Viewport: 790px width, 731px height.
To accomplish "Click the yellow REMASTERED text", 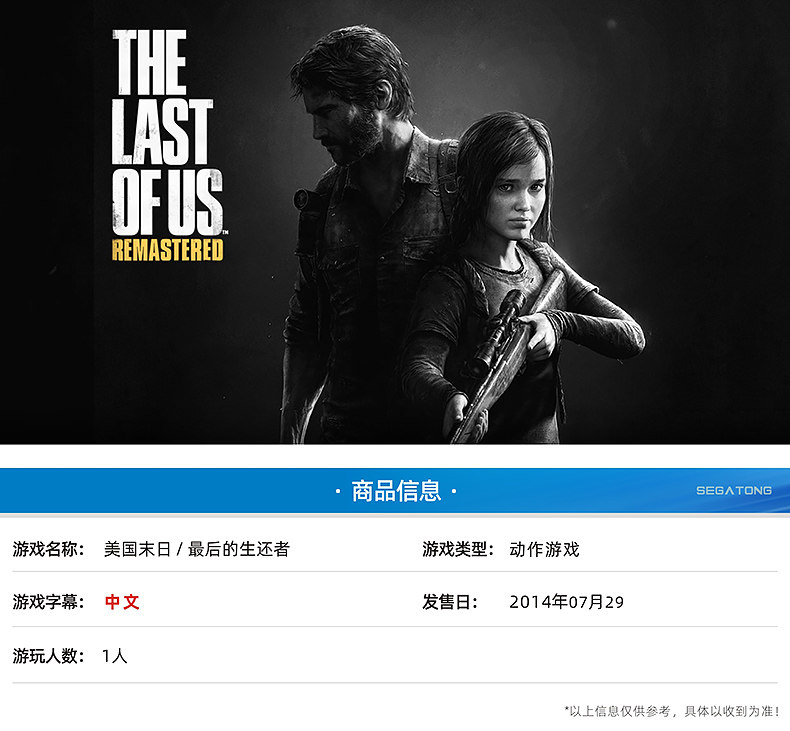I will click(x=167, y=250).
